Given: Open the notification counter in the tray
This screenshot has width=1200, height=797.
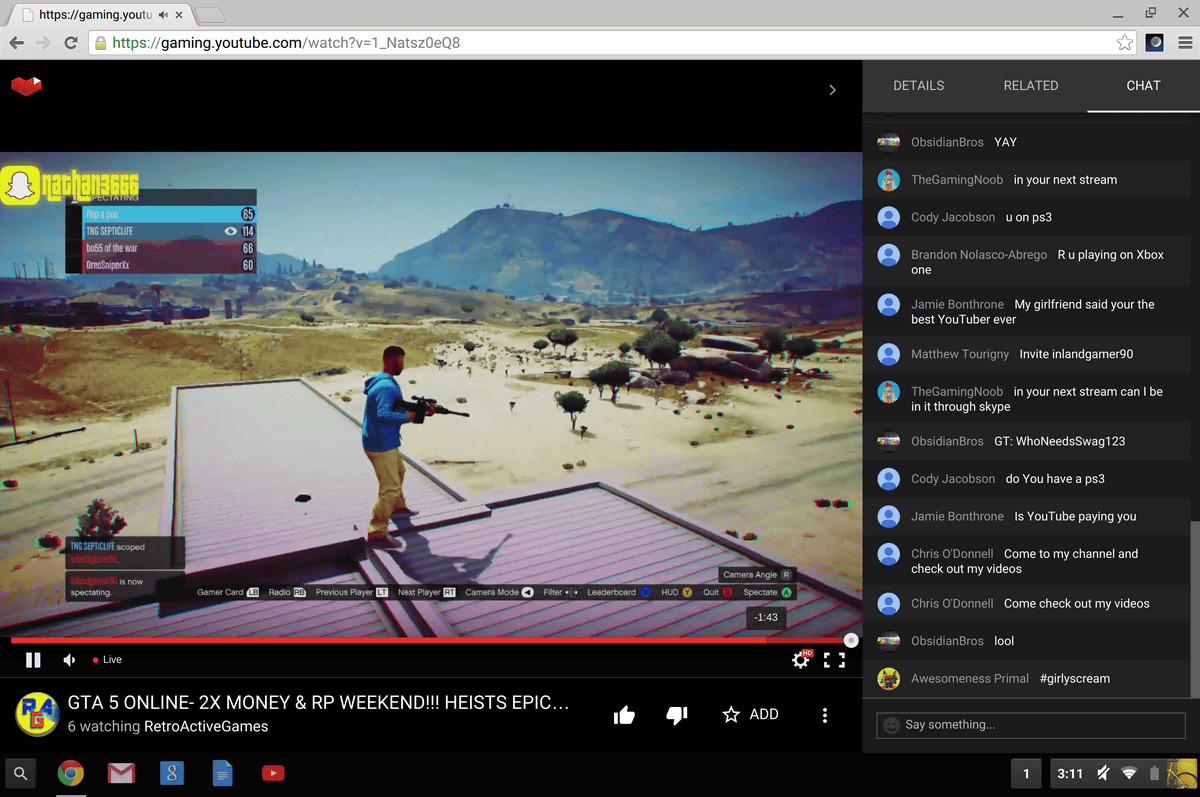Looking at the screenshot, I should coord(1025,773).
